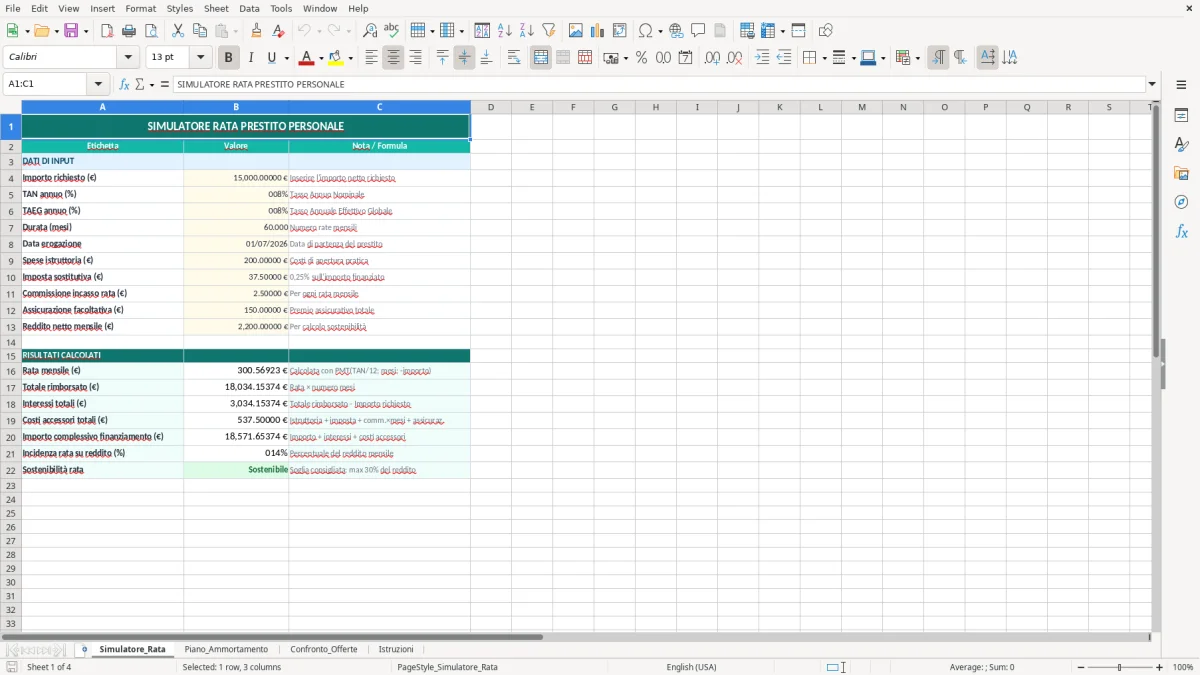Switch to Piano_Ammortamento sheet tab
Image resolution: width=1200 pixels, height=675 pixels.
point(226,649)
